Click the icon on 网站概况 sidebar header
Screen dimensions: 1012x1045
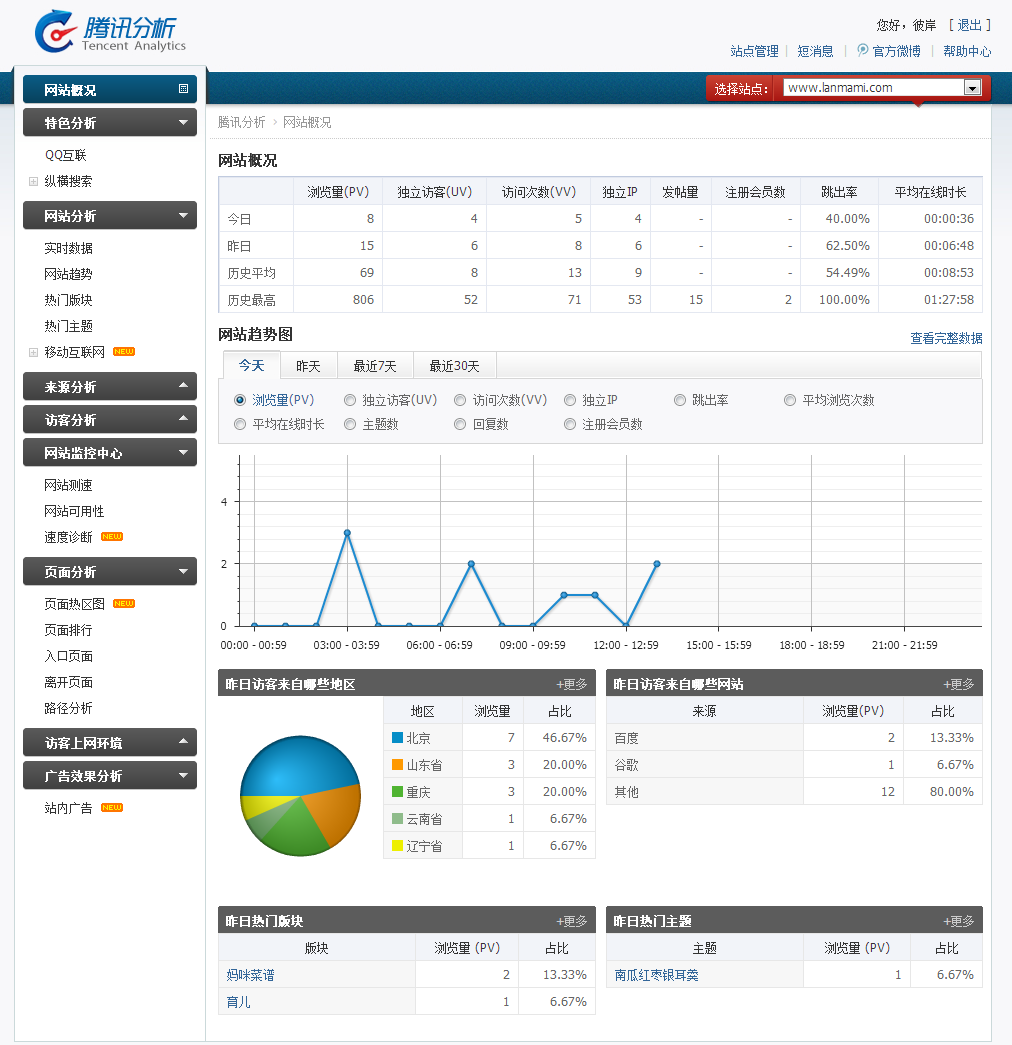click(x=183, y=89)
